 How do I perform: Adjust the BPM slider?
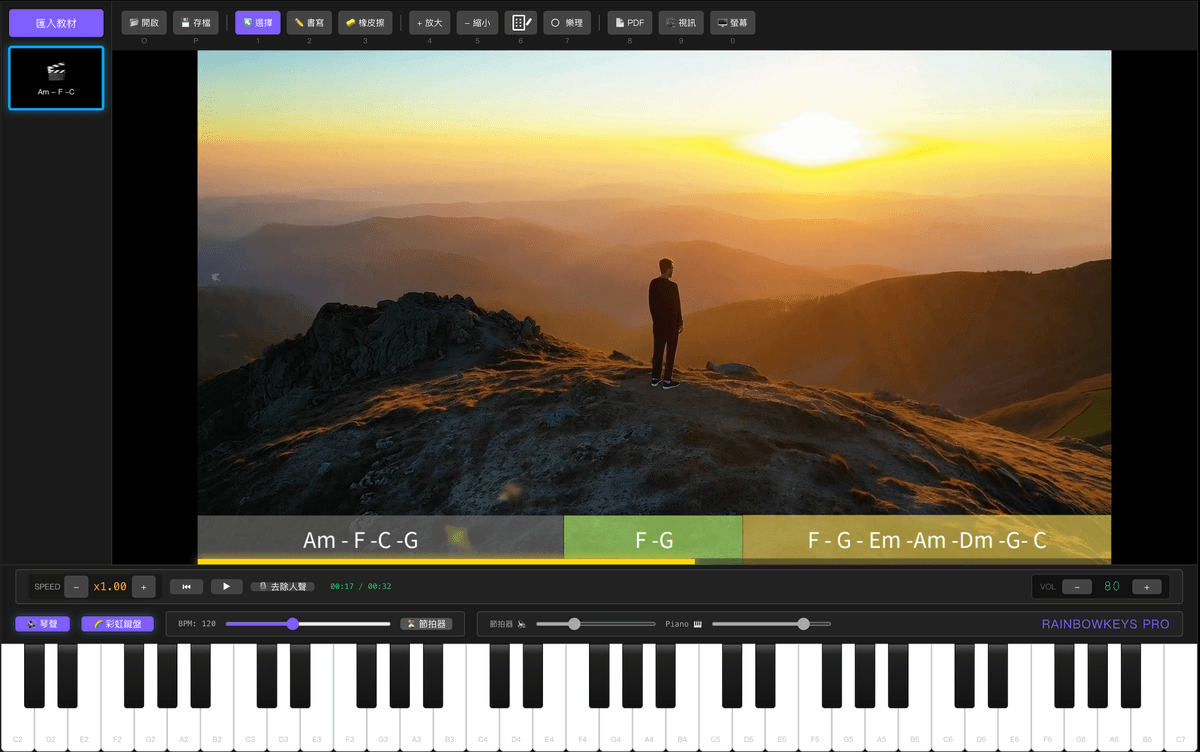pyautogui.click(x=291, y=623)
